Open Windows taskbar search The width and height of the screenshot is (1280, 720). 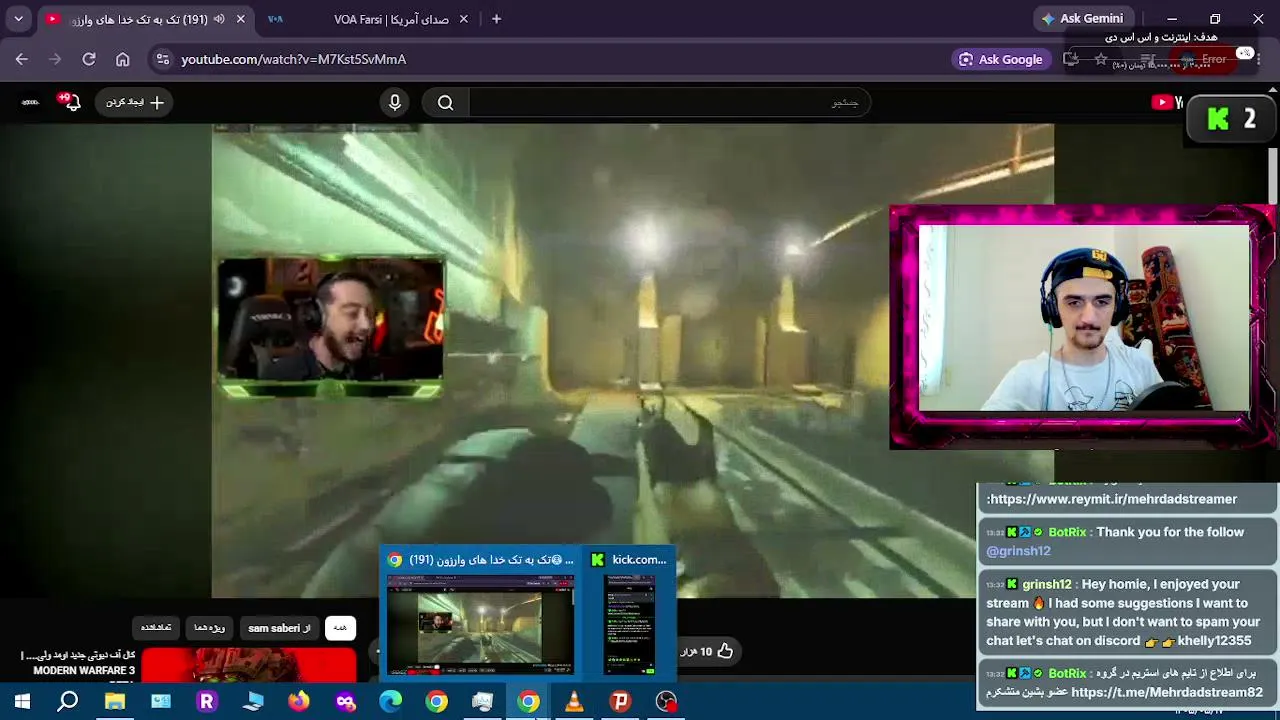[x=68, y=702]
